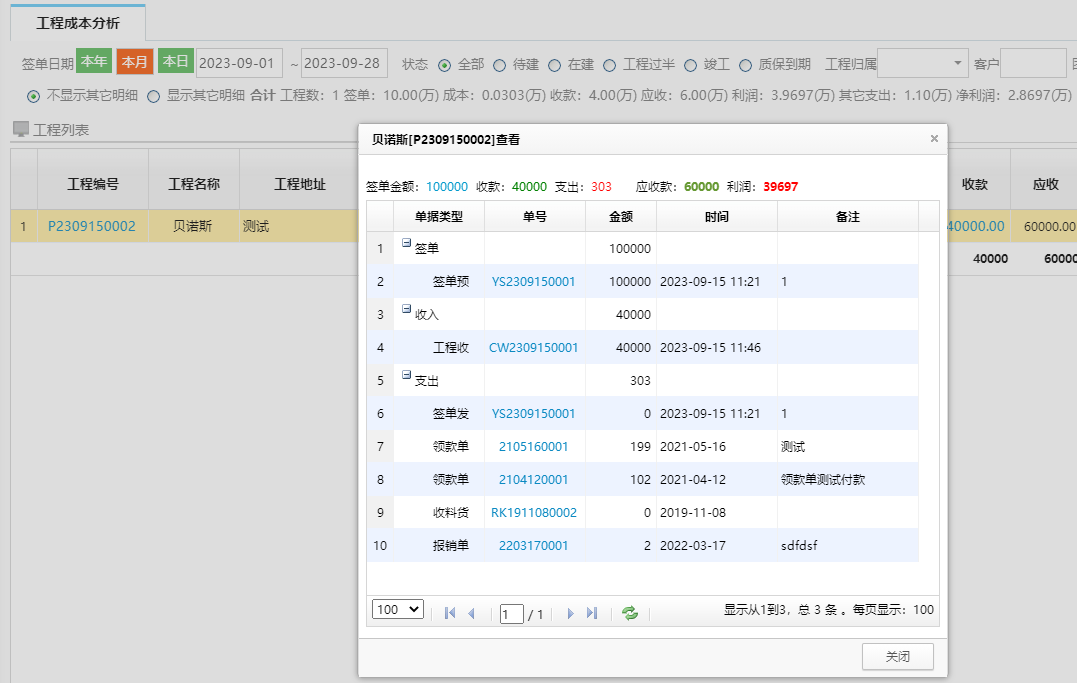The width and height of the screenshot is (1077, 683).
Task: Refresh the dialog list with green refresh icon
Action: click(629, 612)
